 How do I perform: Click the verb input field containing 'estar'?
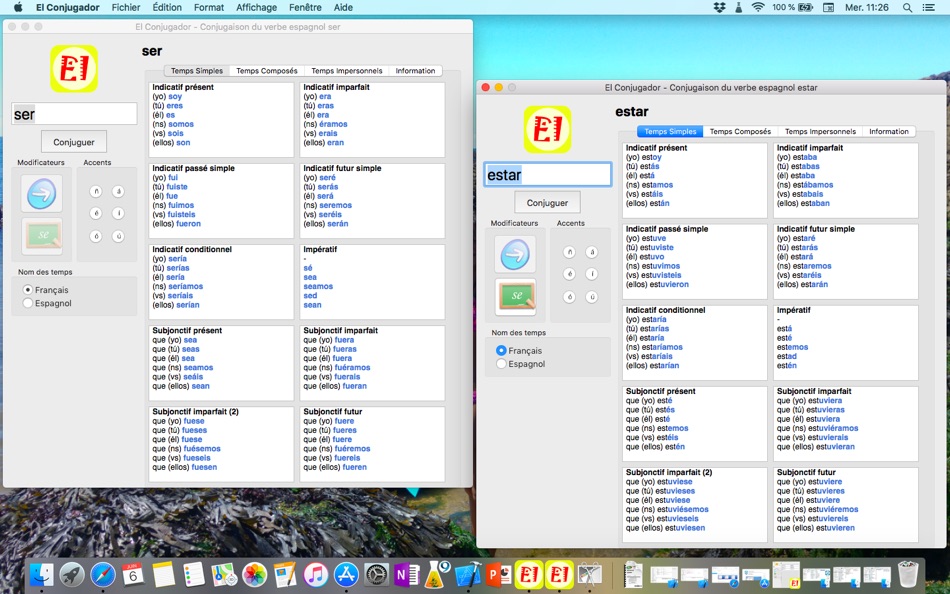tap(548, 175)
